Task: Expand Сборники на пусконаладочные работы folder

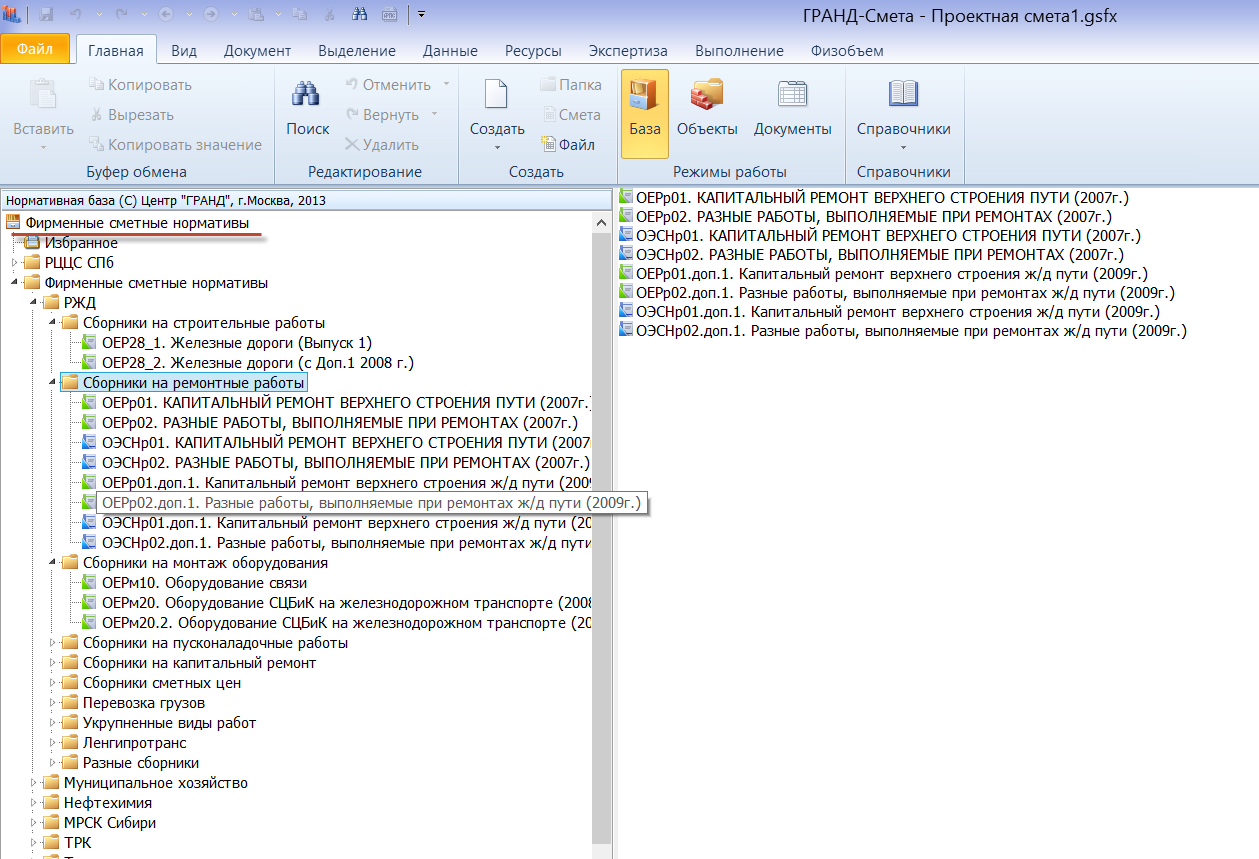Action: (x=54, y=643)
